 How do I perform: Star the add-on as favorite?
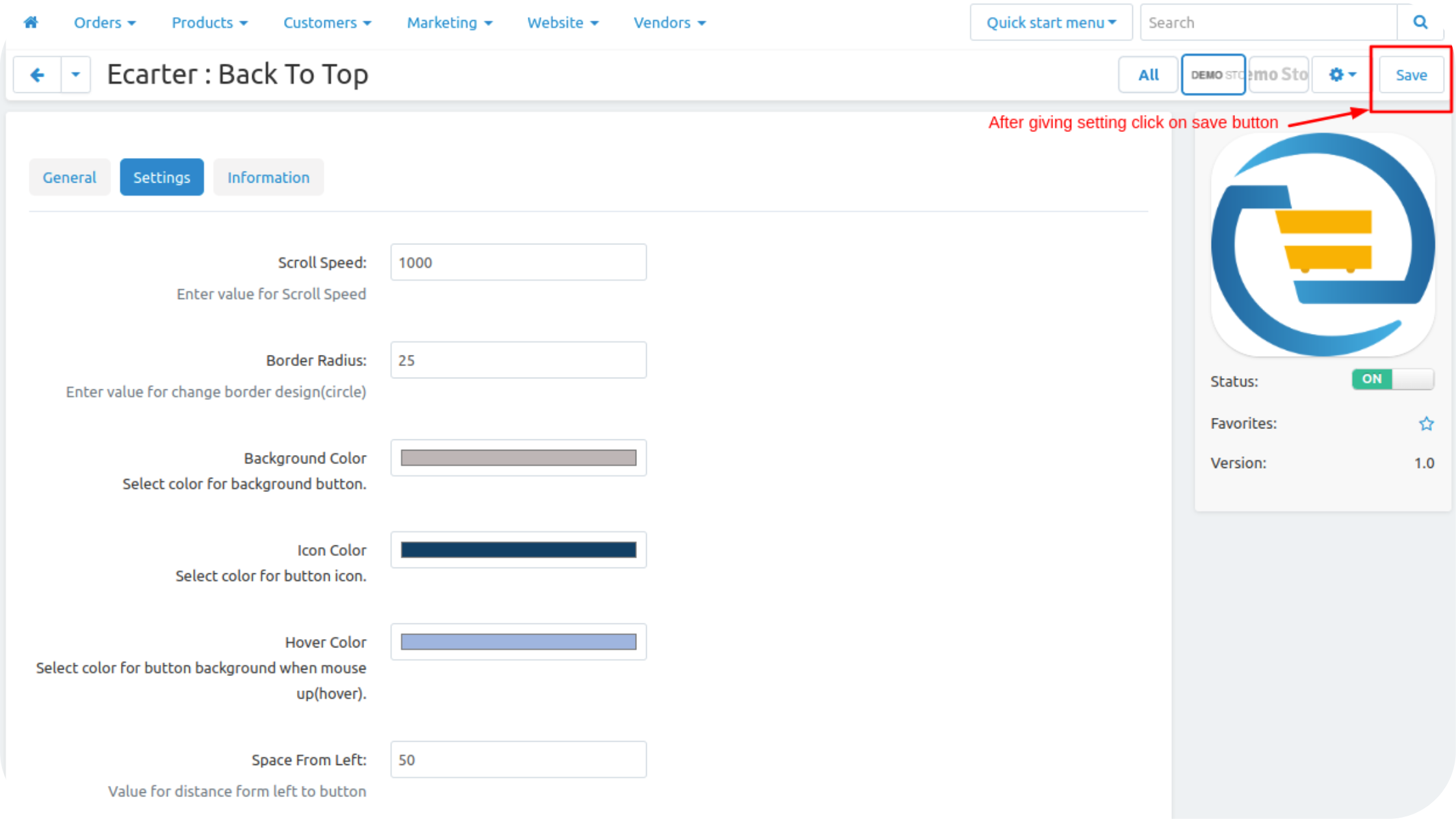[x=1426, y=424]
